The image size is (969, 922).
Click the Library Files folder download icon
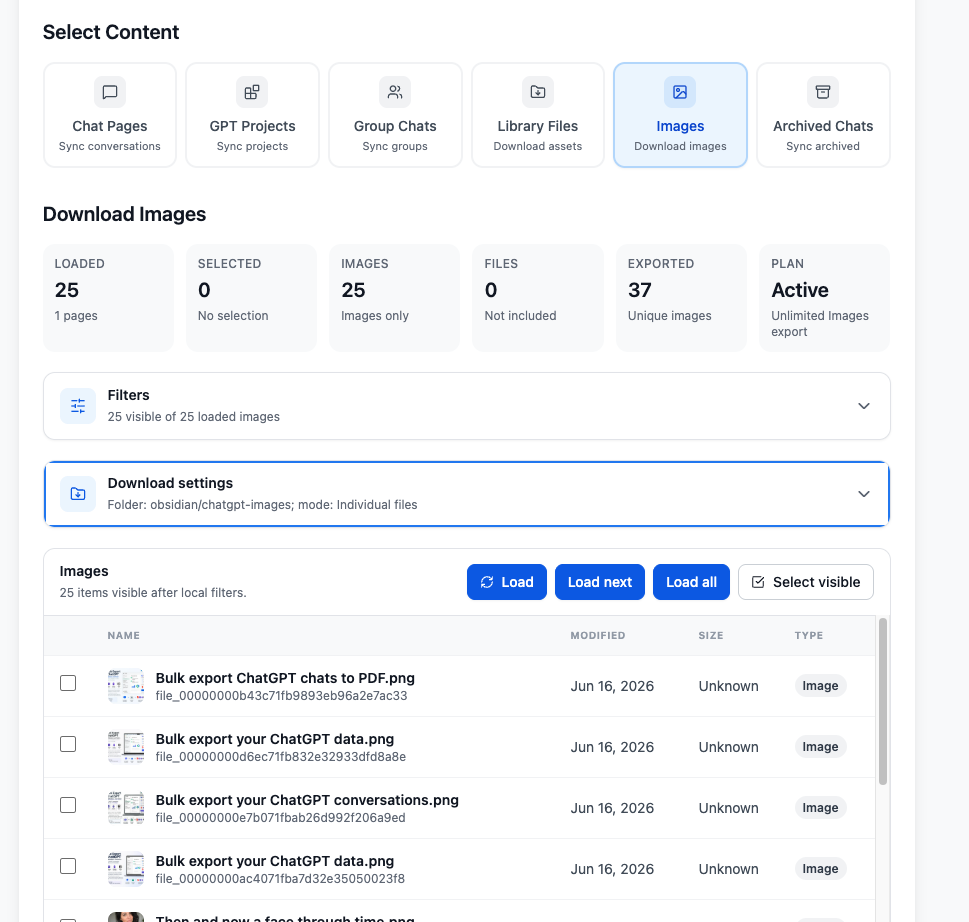point(538,92)
